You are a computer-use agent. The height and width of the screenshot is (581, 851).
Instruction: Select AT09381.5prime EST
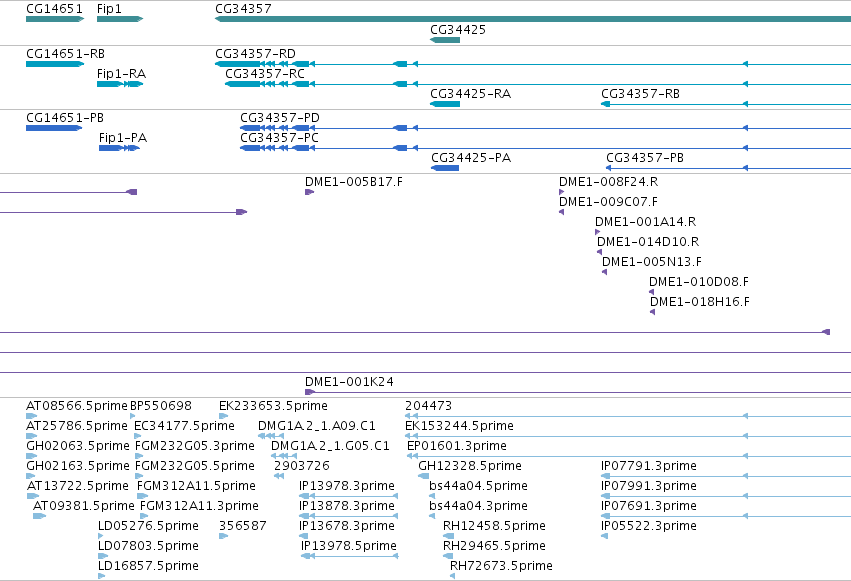tap(39, 516)
